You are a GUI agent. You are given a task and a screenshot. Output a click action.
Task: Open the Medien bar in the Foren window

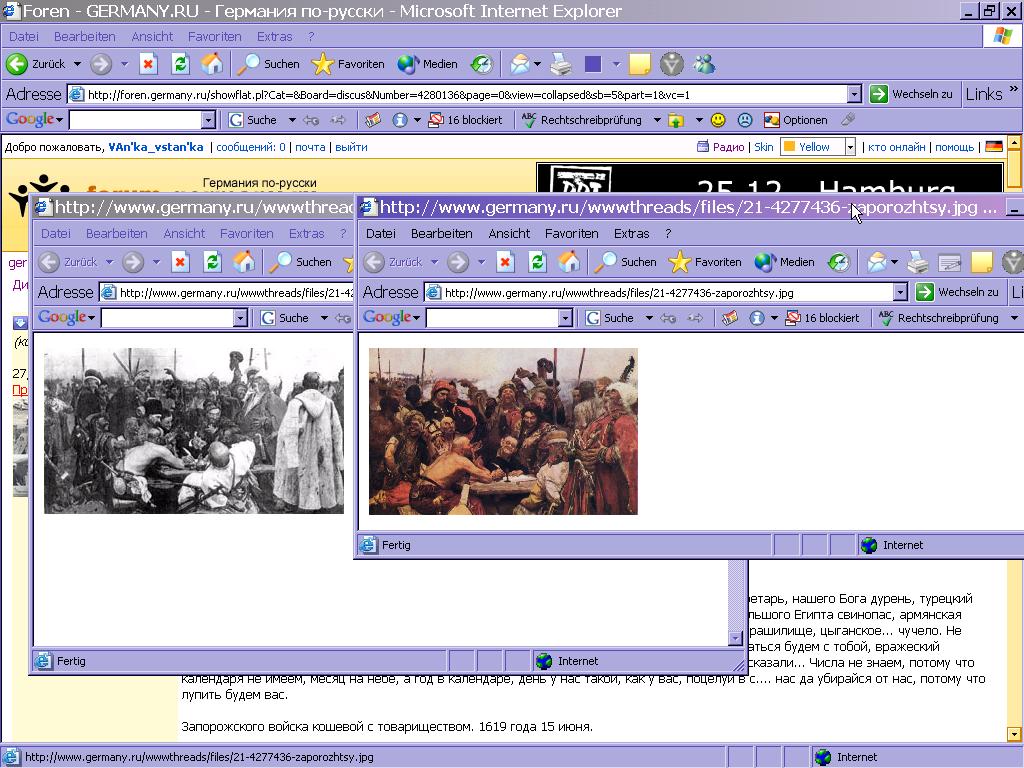[x=428, y=64]
